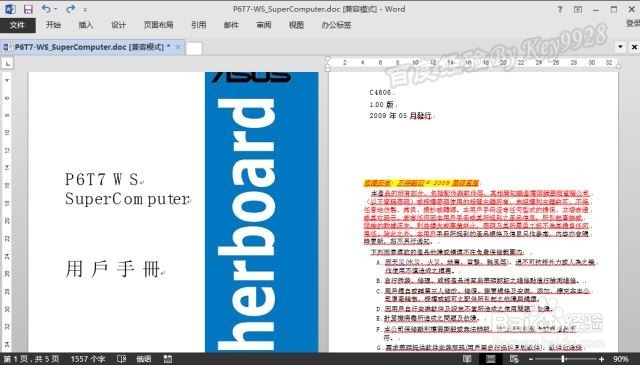The image size is (640, 365).
Task: Click the language indicator in status bar
Action: (144, 359)
